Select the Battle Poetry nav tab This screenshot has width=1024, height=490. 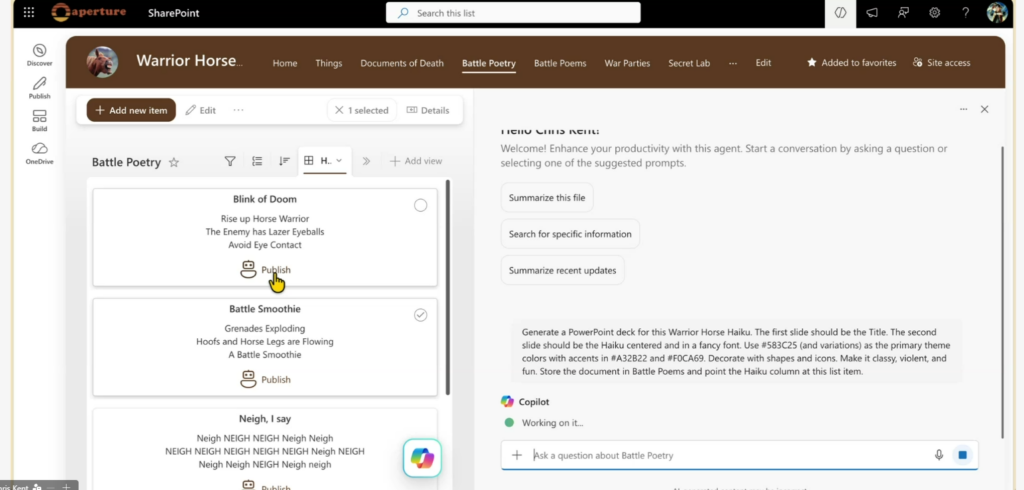tap(488, 63)
